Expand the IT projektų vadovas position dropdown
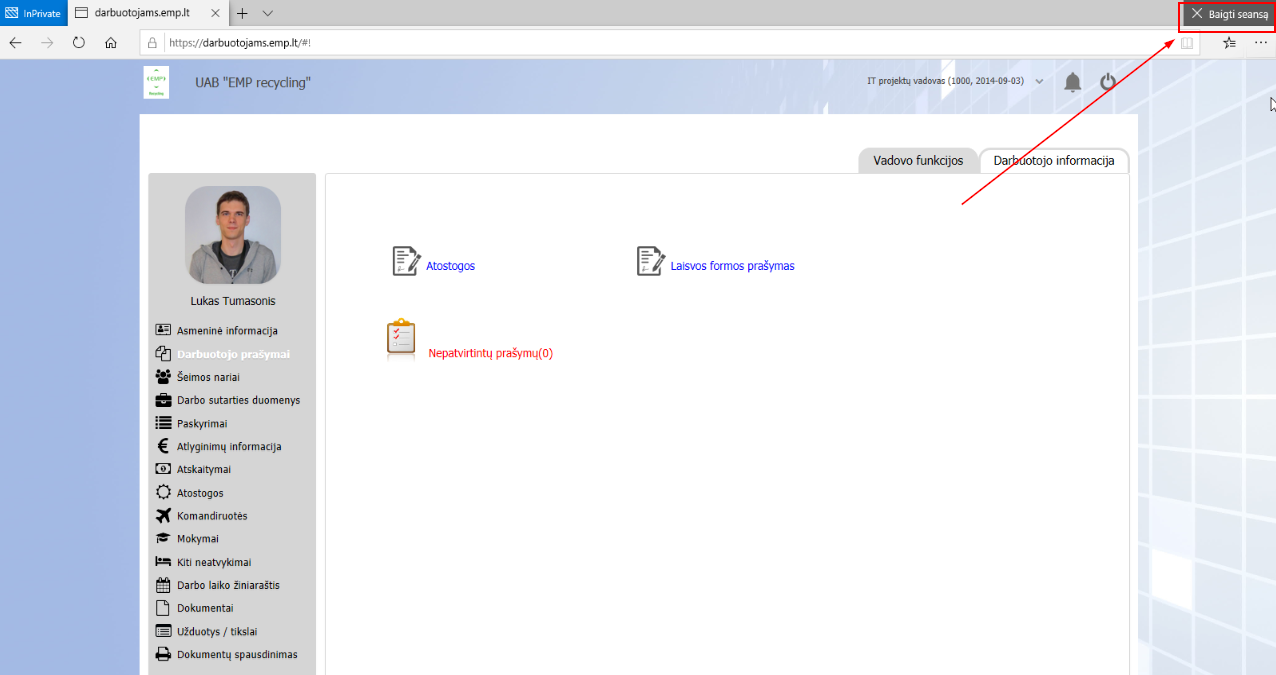1276x675 pixels. (x=1040, y=81)
